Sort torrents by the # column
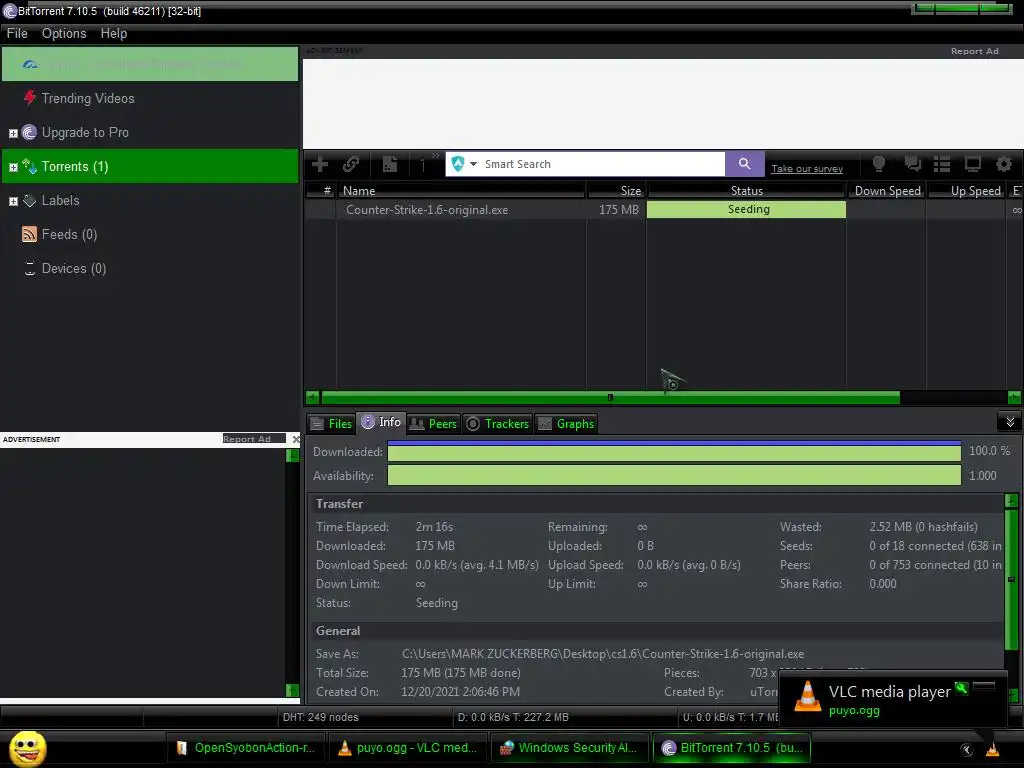 pyautogui.click(x=321, y=191)
